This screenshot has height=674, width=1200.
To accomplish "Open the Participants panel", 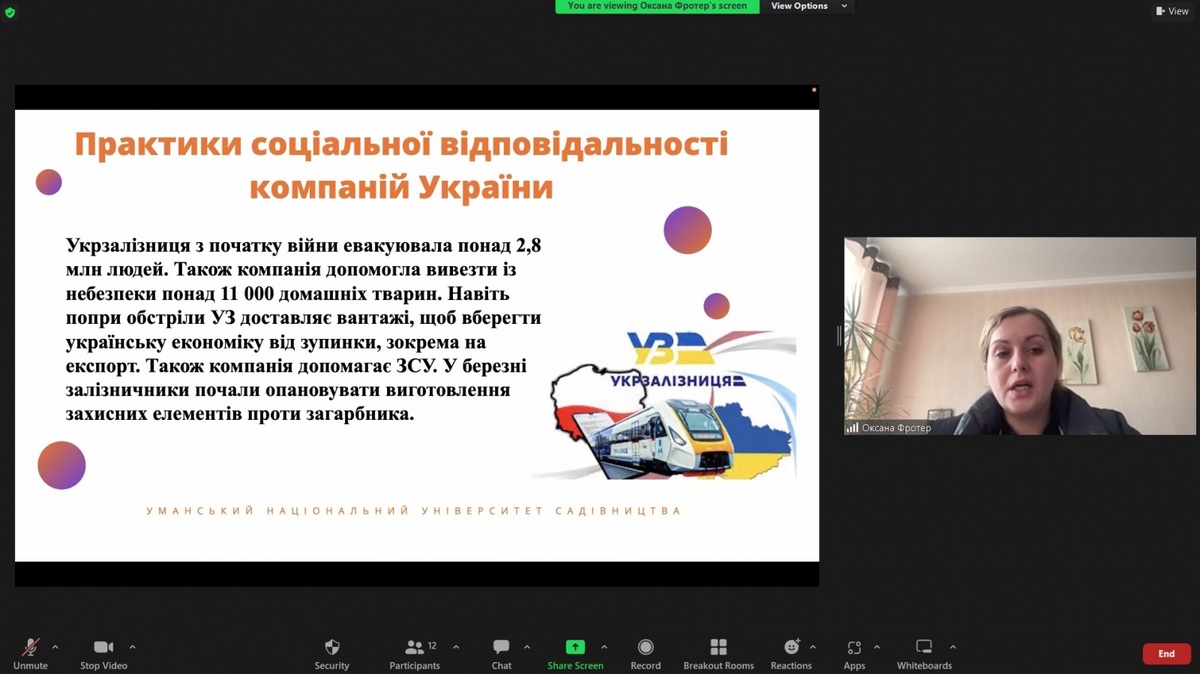I will click(414, 654).
